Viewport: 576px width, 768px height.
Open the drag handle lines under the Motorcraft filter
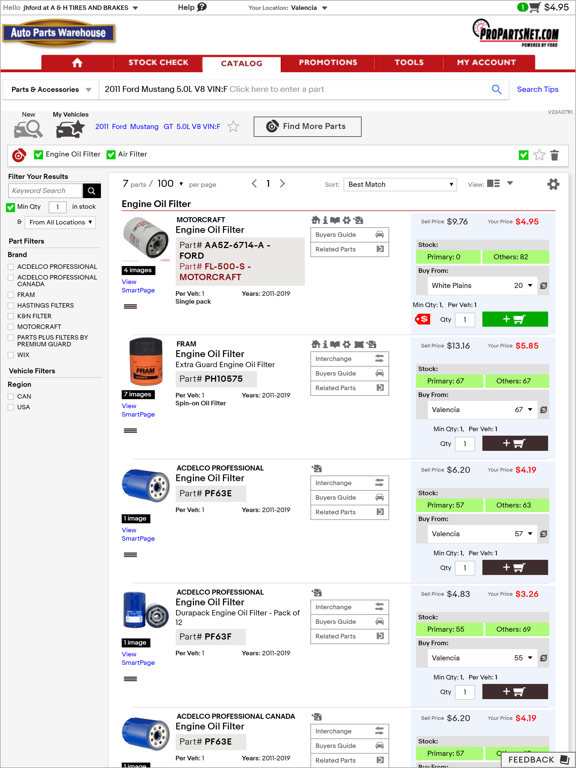pos(130,307)
